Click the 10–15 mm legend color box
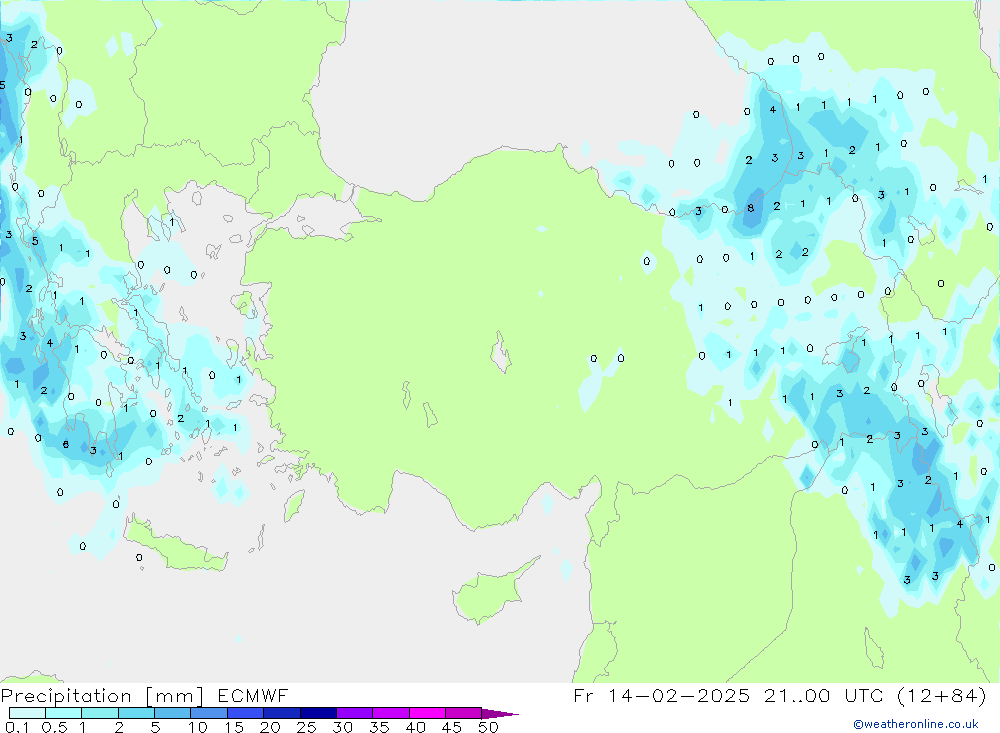 (x=209, y=713)
